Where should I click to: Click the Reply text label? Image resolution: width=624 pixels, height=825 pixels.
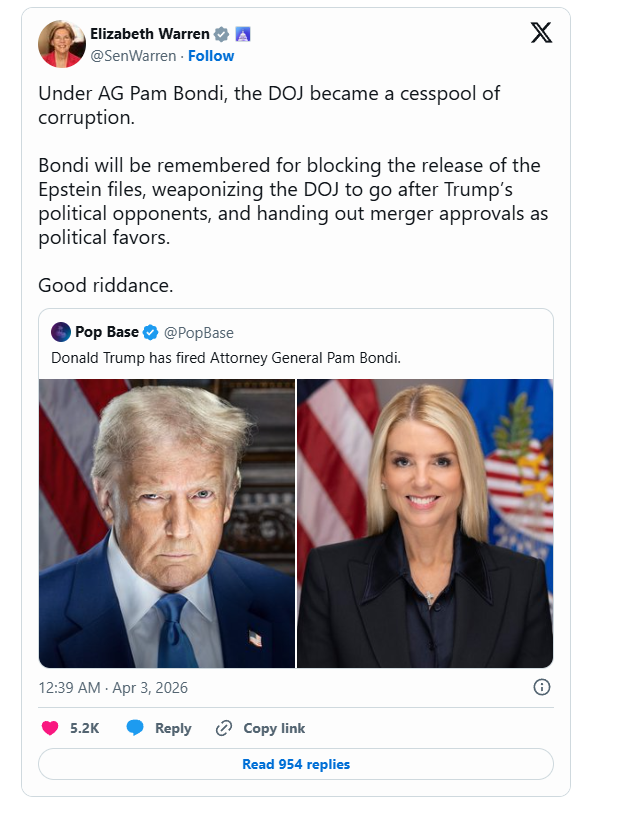(173, 728)
